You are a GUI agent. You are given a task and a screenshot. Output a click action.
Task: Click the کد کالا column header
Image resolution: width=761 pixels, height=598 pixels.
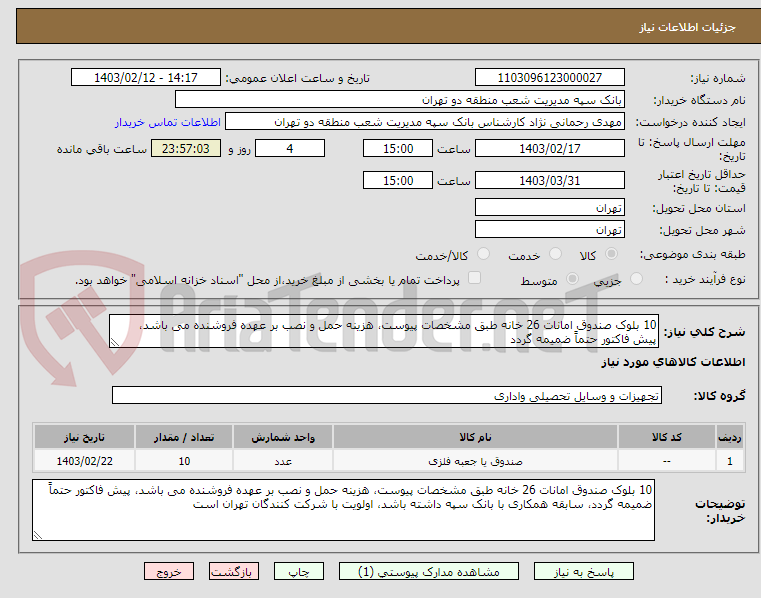point(666,437)
